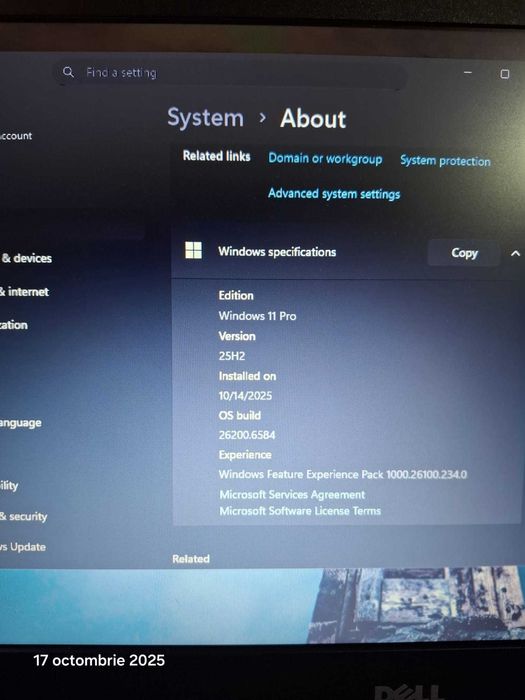
Task: Open Domain or workgroup link
Action: [325, 159]
